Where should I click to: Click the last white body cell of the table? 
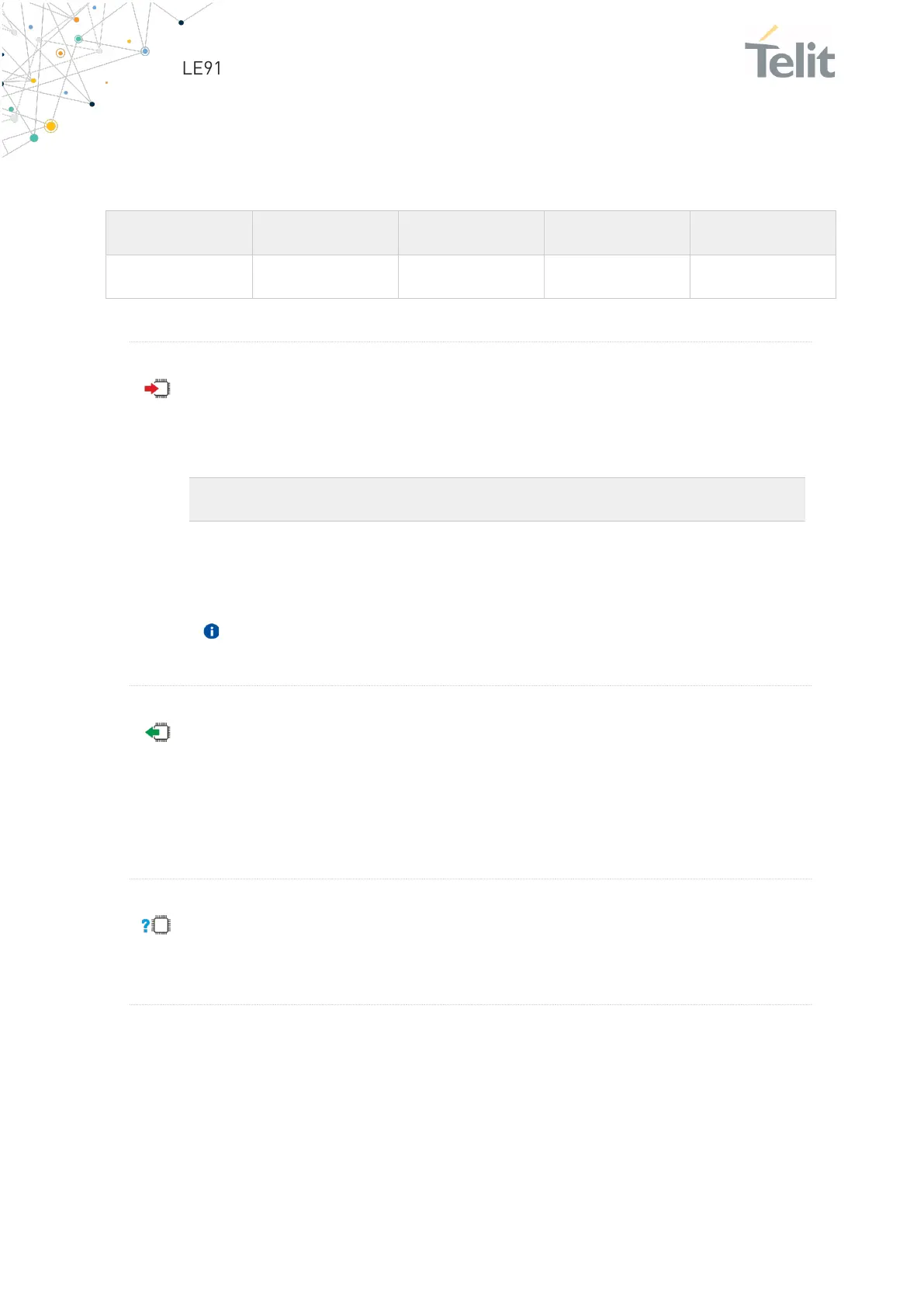(x=763, y=276)
